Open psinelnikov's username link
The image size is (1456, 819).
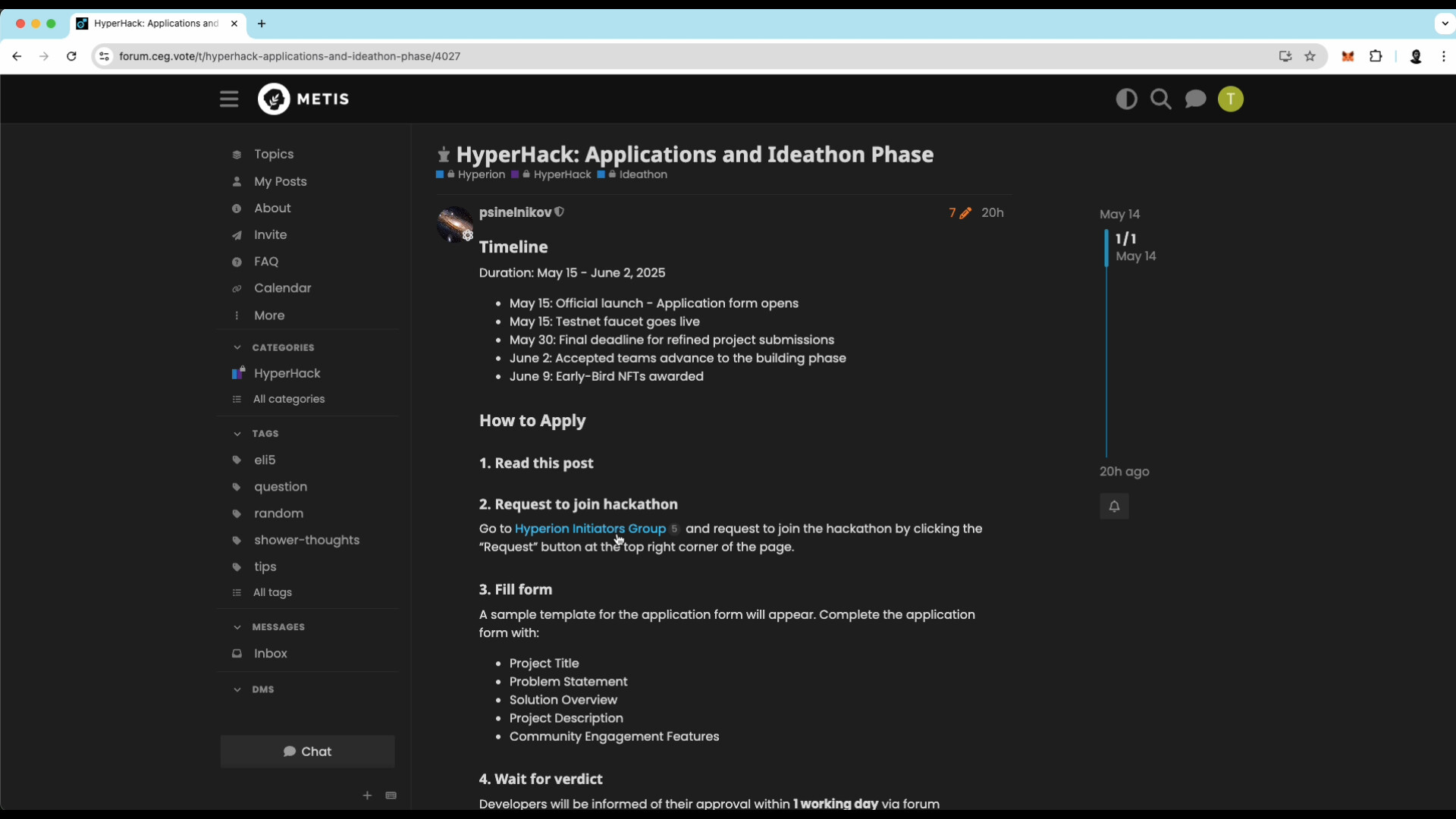[515, 212]
